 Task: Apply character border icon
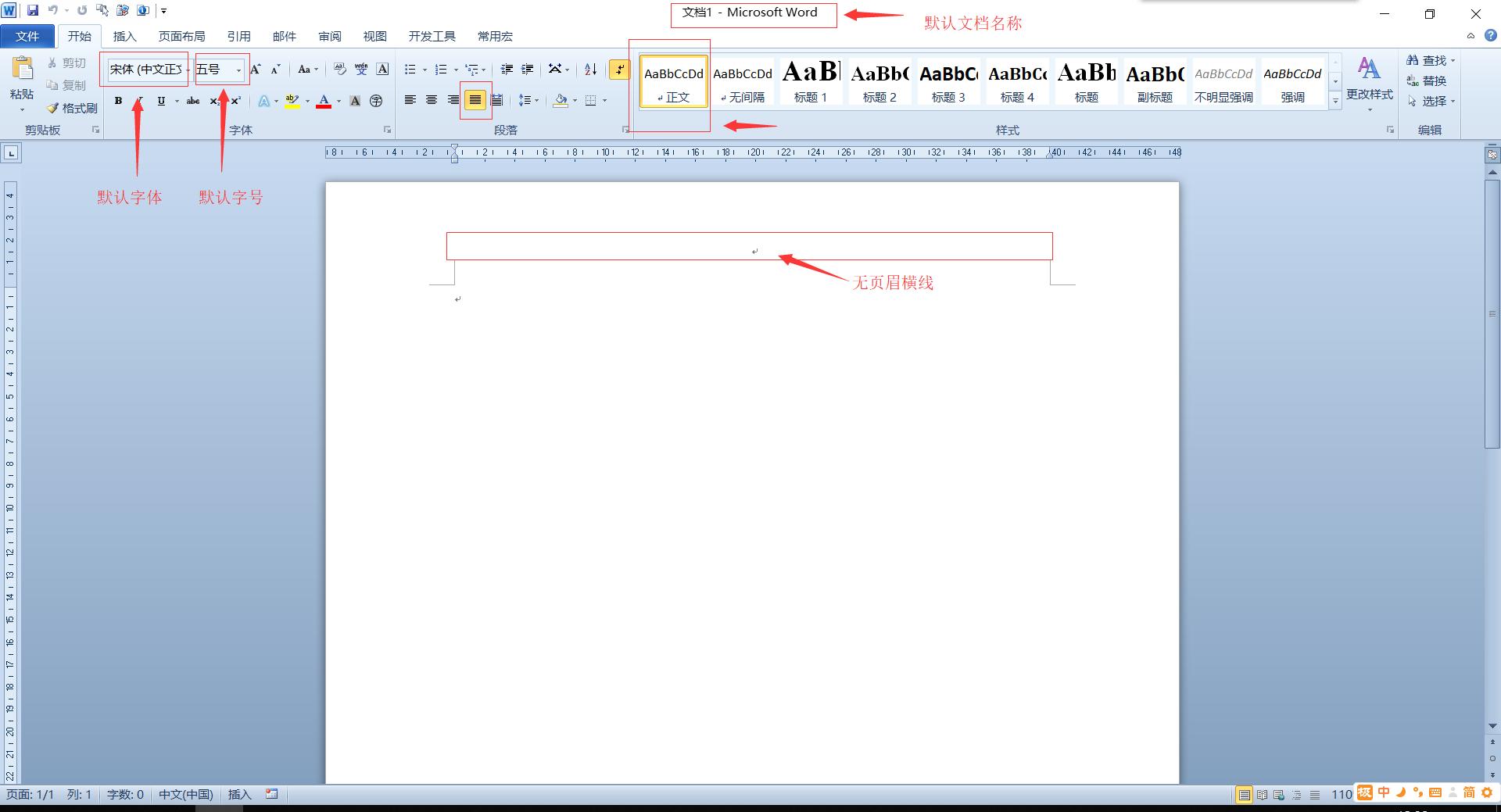coord(382,70)
